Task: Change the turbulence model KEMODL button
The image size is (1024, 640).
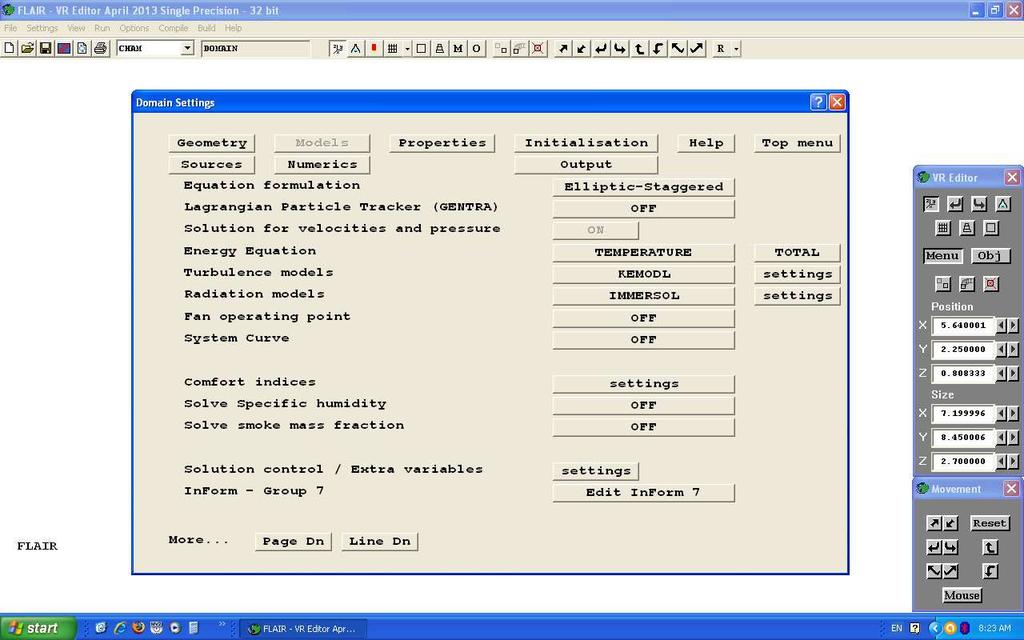Action: click(643, 274)
